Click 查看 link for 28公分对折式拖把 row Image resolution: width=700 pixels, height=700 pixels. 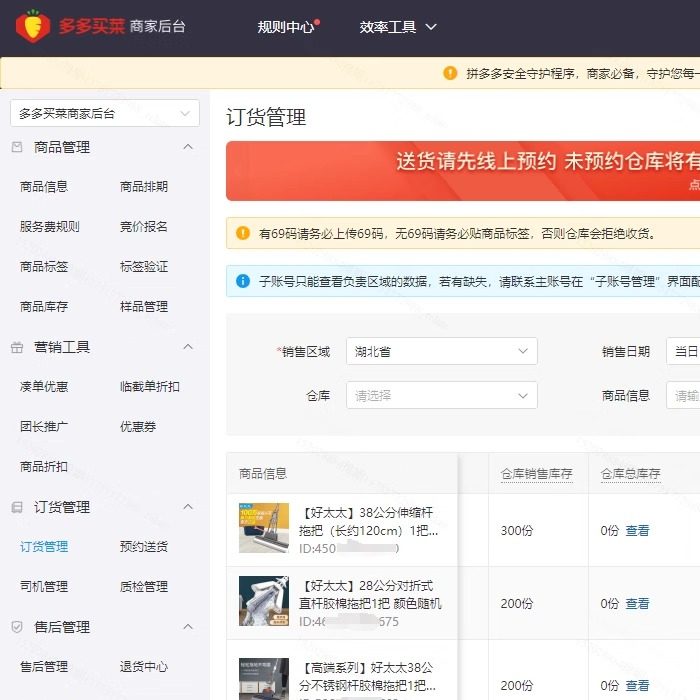click(637, 604)
